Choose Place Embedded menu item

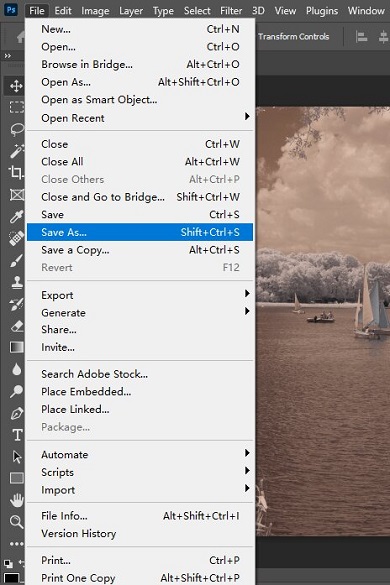pyautogui.click(x=140, y=391)
